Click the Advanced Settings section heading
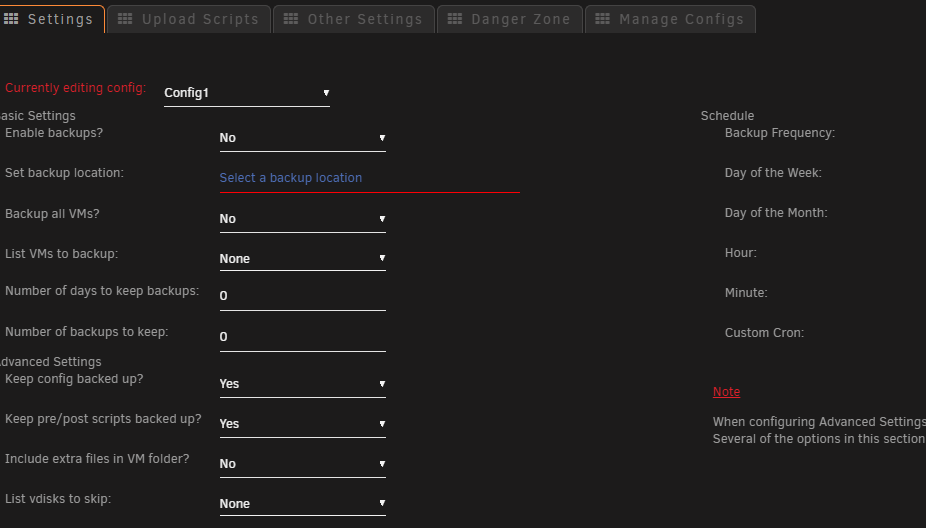Image resolution: width=926 pixels, height=528 pixels. click(51, 362)
